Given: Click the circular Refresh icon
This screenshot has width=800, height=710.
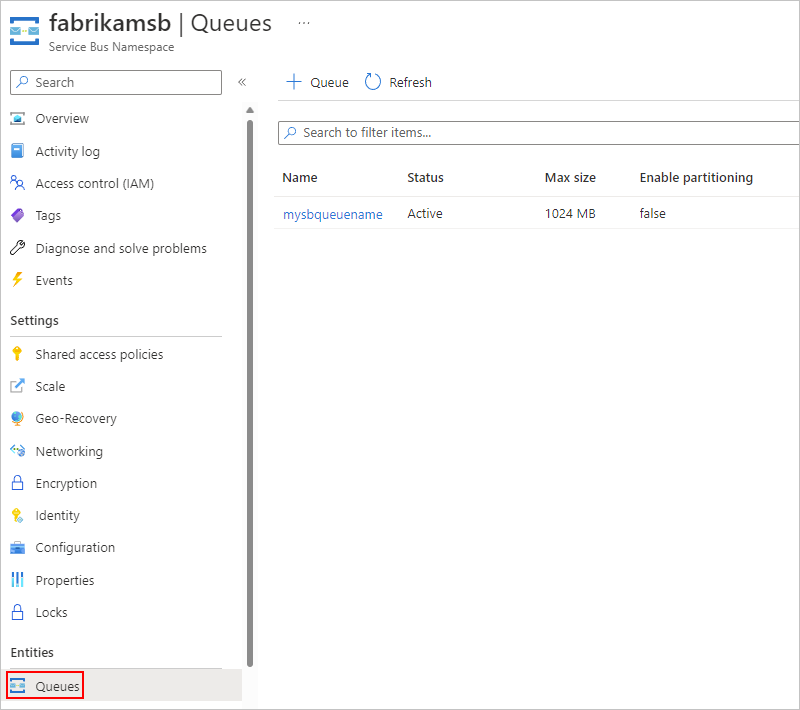Looking at the screenshot, I should [x=373, y=82].
